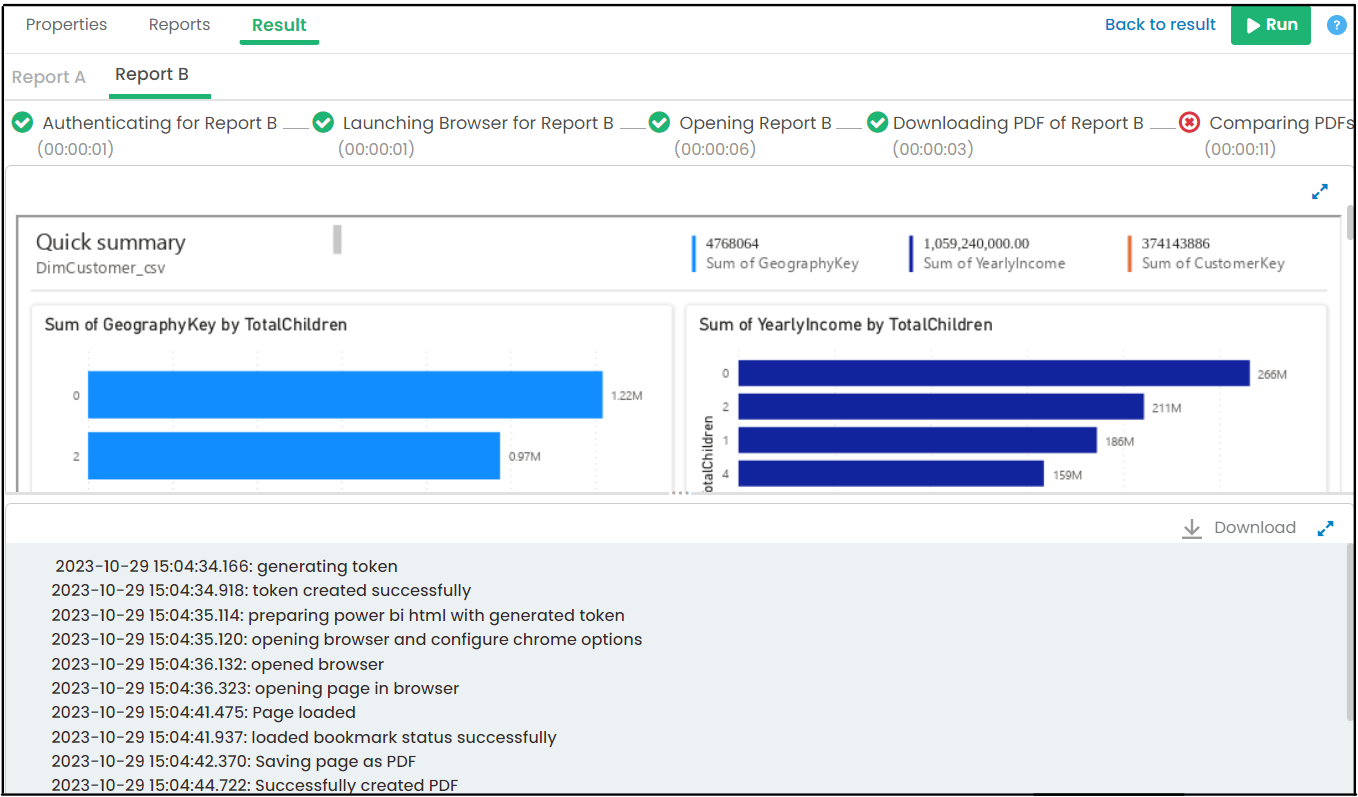The image size is (1358, 797).
Task: Run the report comparison
Action: tap(1271, 25)
